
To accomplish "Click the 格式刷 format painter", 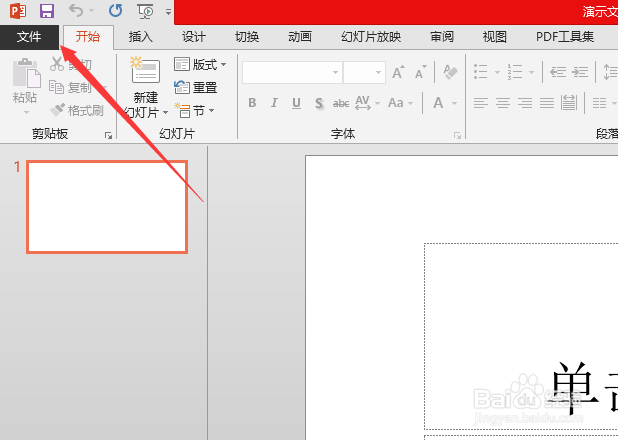I will (77, 110).
